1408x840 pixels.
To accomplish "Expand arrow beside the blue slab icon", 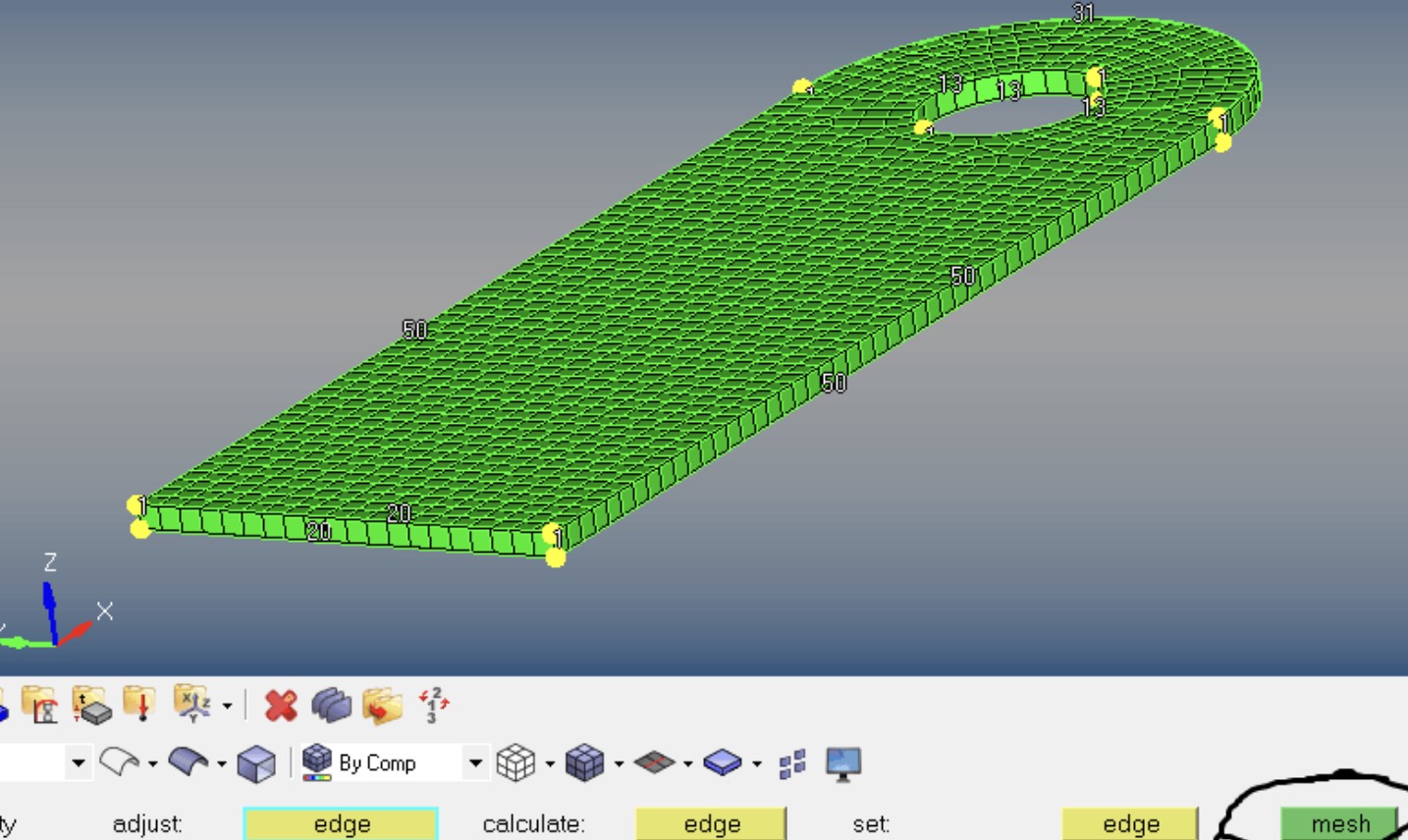I will (756, 763).
